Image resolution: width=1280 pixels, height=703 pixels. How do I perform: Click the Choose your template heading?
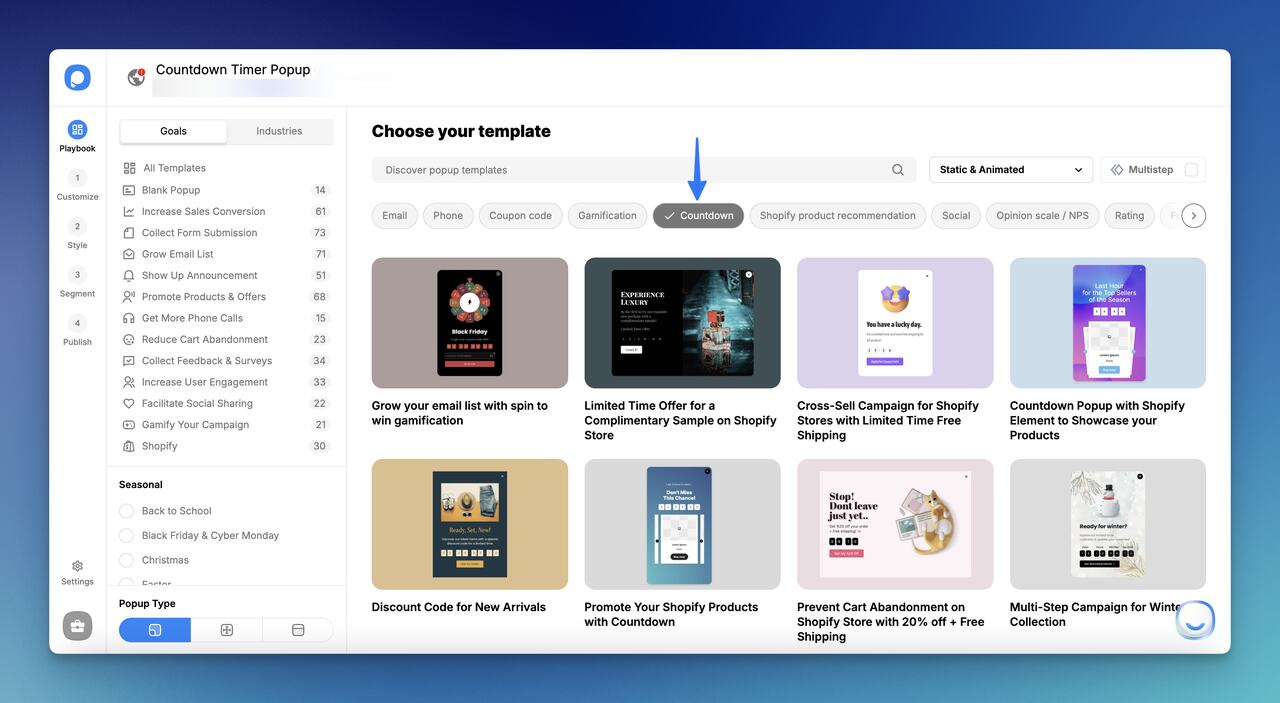[461, 131]
